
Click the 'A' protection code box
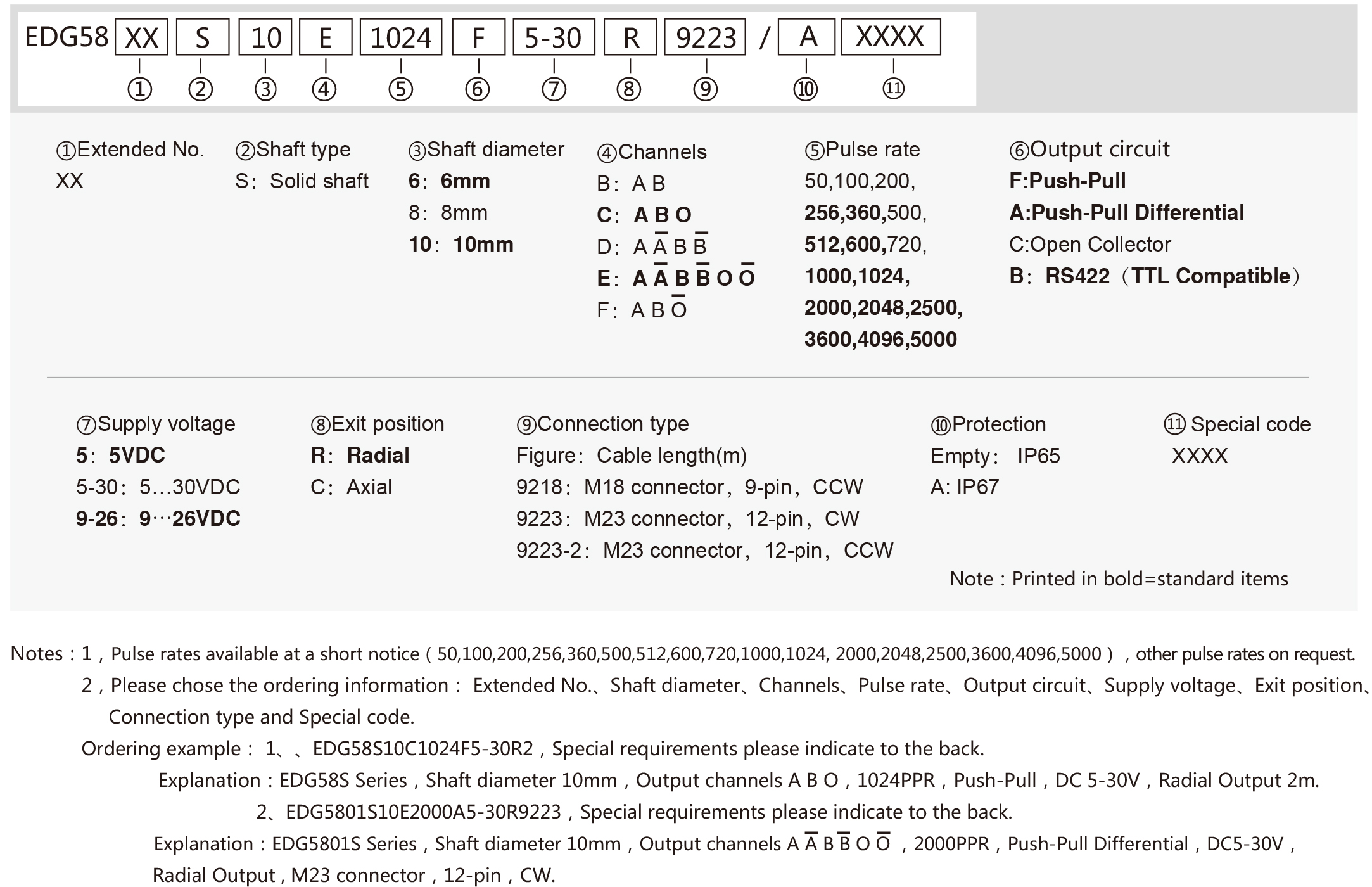tap(807, 37)
